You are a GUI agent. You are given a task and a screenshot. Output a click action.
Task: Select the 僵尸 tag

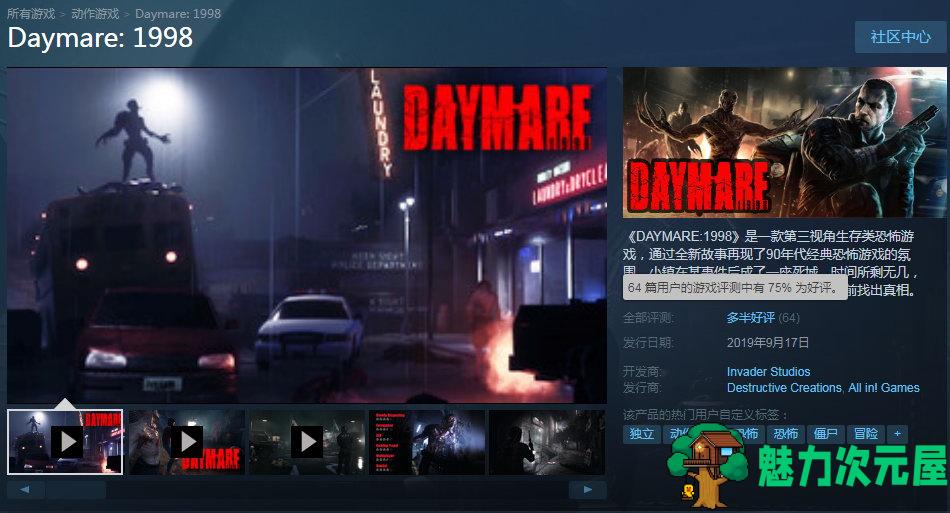826,434
